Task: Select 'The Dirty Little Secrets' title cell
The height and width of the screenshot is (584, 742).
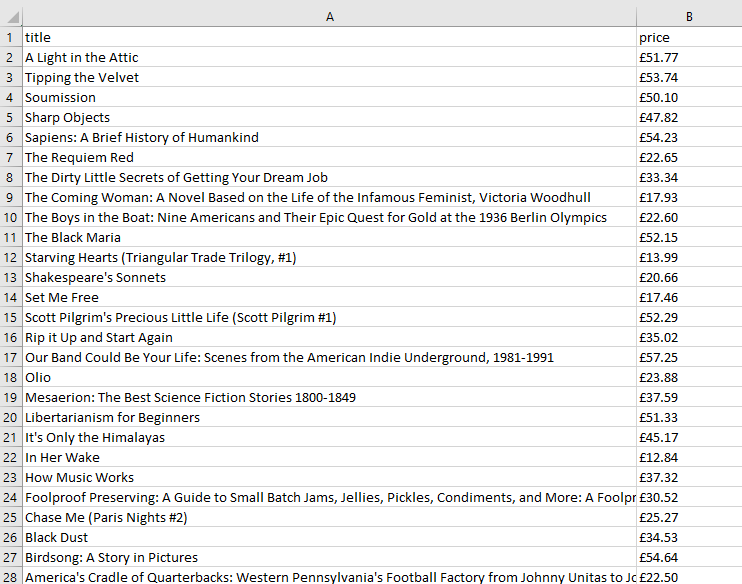Action: click(329, 177)
